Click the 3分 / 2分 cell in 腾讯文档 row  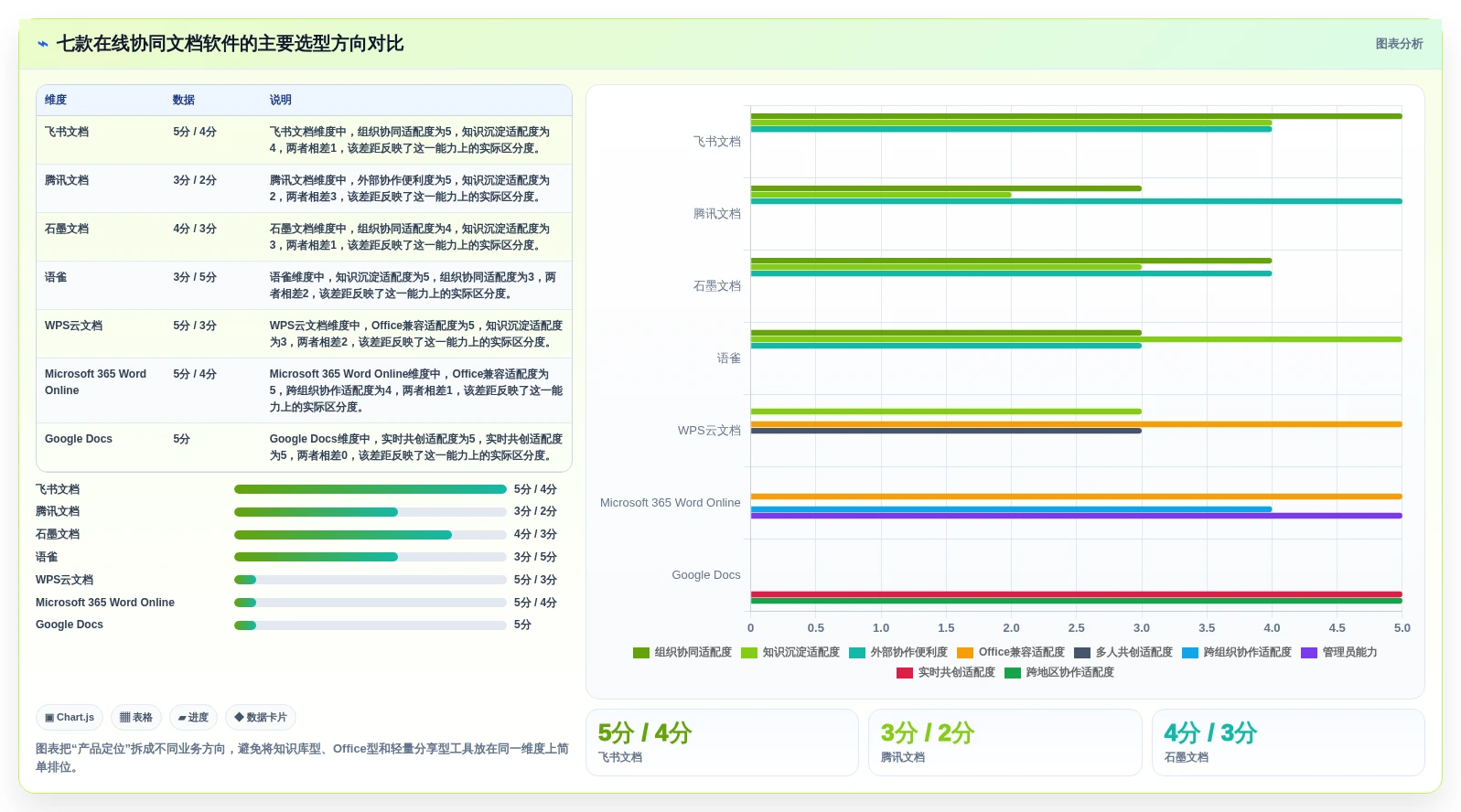pos(195,180)
